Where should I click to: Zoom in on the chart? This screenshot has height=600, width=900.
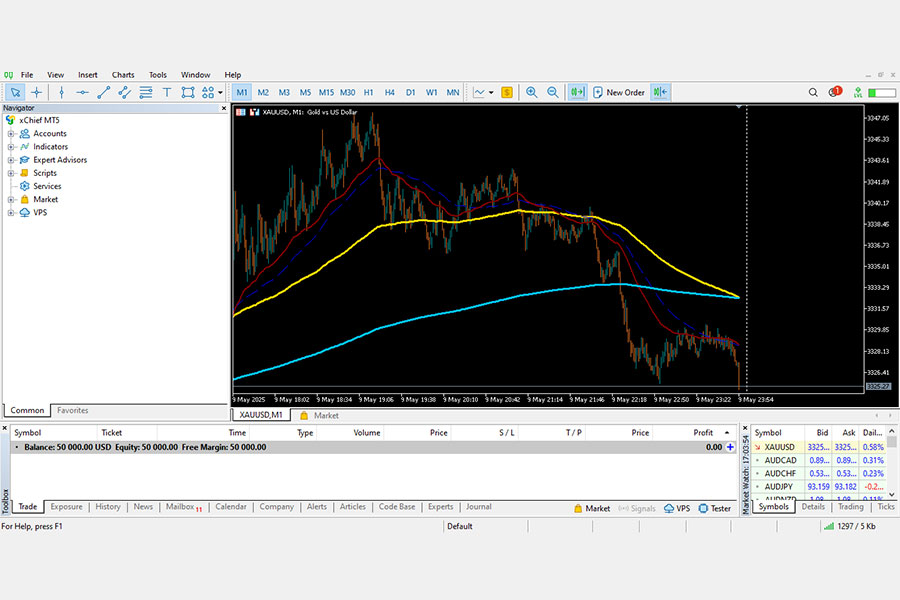(x=532, y=92)
